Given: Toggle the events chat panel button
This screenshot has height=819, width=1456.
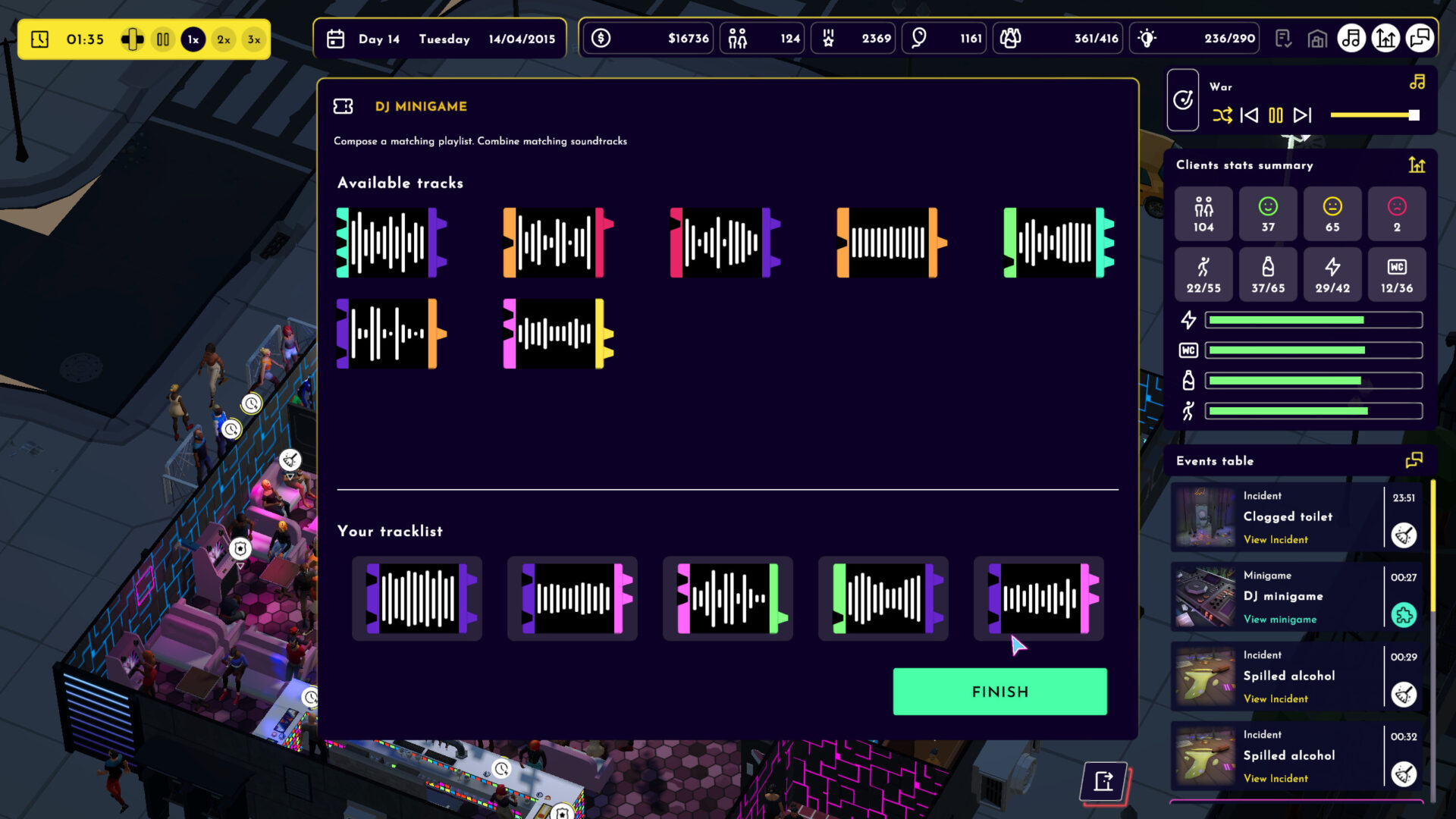Looking at the screenshot, I should coord(1420,39).
